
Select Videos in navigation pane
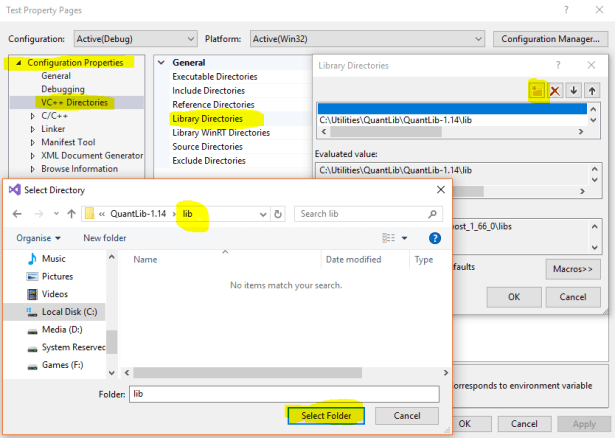(55, 294)
